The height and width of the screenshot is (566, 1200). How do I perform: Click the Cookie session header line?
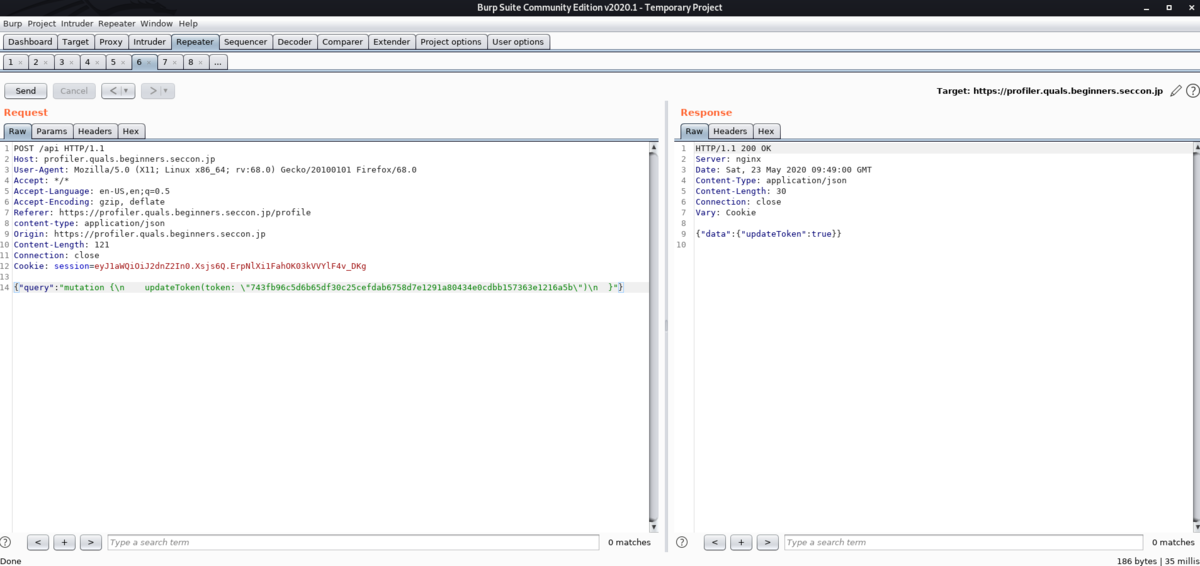190,266
